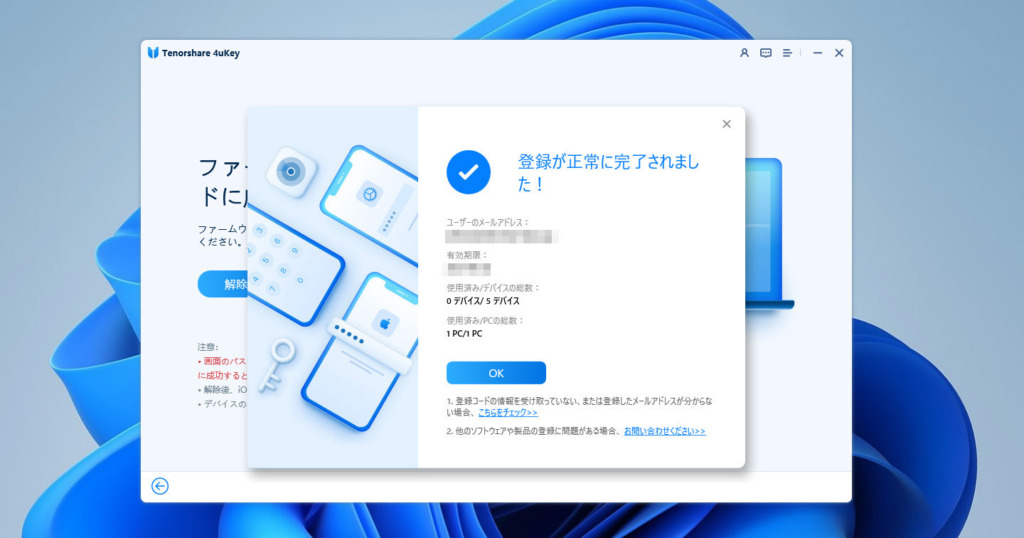Click the blurred user email address field

501,237
